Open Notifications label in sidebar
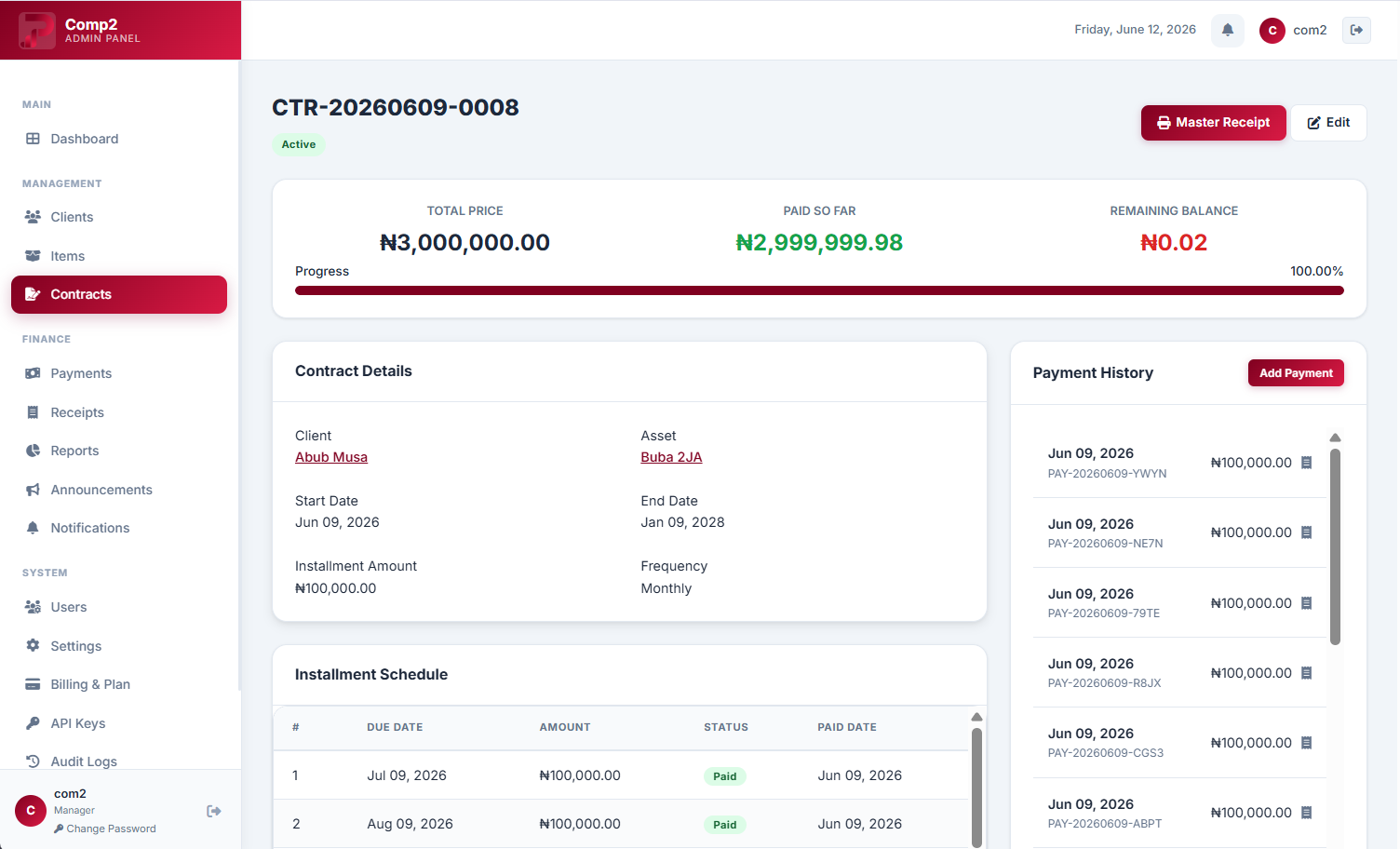This screenshot has height=849, width=1400. [90, 528]
